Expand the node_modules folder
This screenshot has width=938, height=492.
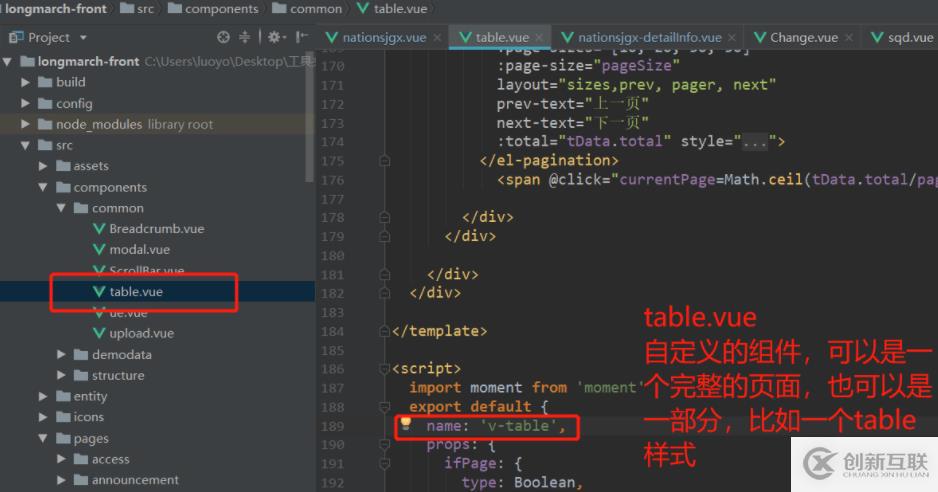(x=25, y=124)
